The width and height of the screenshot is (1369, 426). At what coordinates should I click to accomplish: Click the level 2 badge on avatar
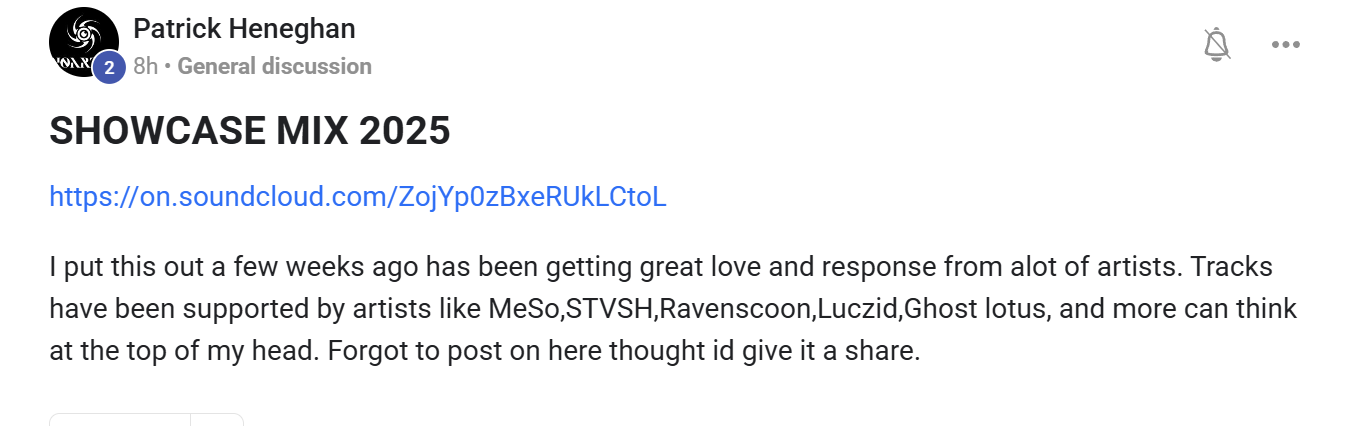(109, 68)
